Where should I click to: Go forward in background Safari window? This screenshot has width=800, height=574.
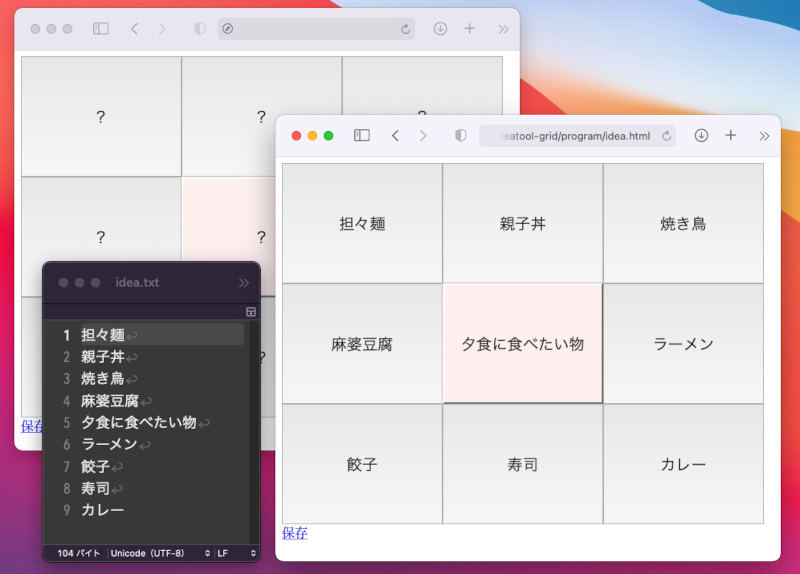[162, 29]
